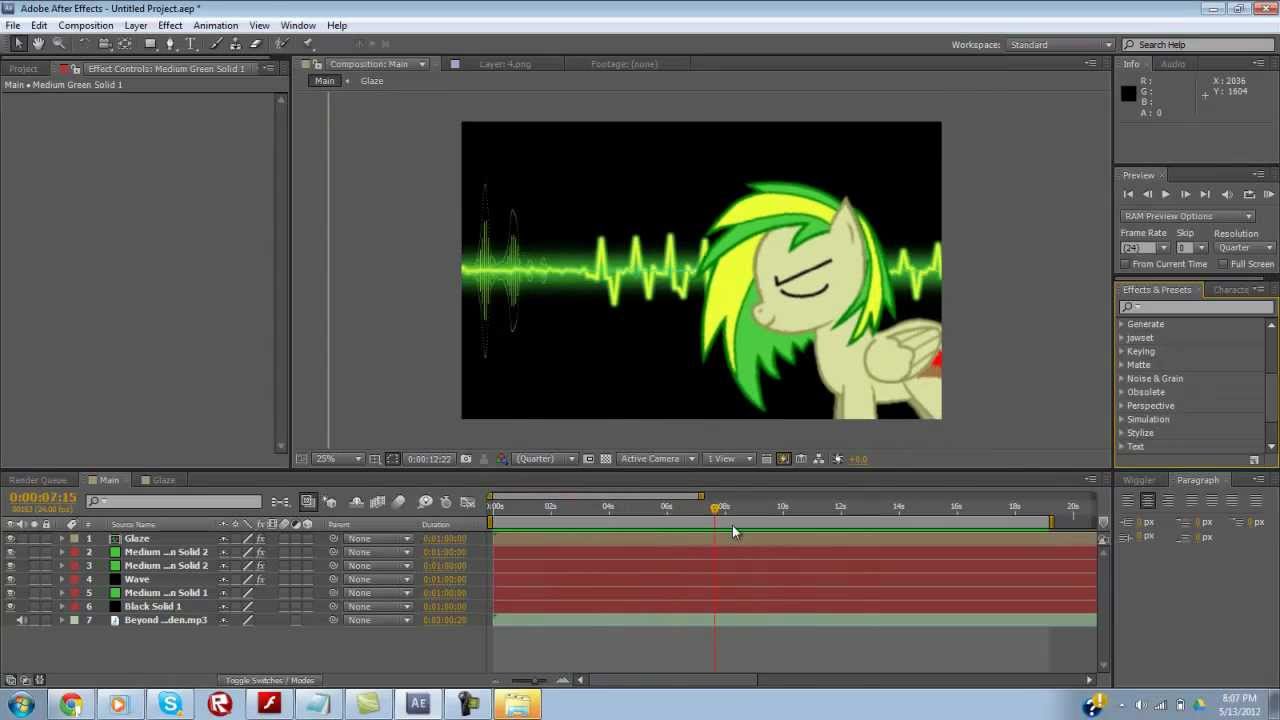The width and height of the screenshot is (1280, 720).
Task: Select the Horizontal Type tool
Action: click(191, 44)
